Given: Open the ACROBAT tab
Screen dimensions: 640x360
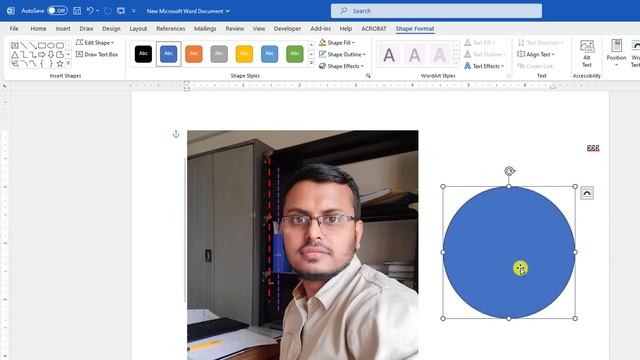Looking at the screenshot, I should [373, 29].
